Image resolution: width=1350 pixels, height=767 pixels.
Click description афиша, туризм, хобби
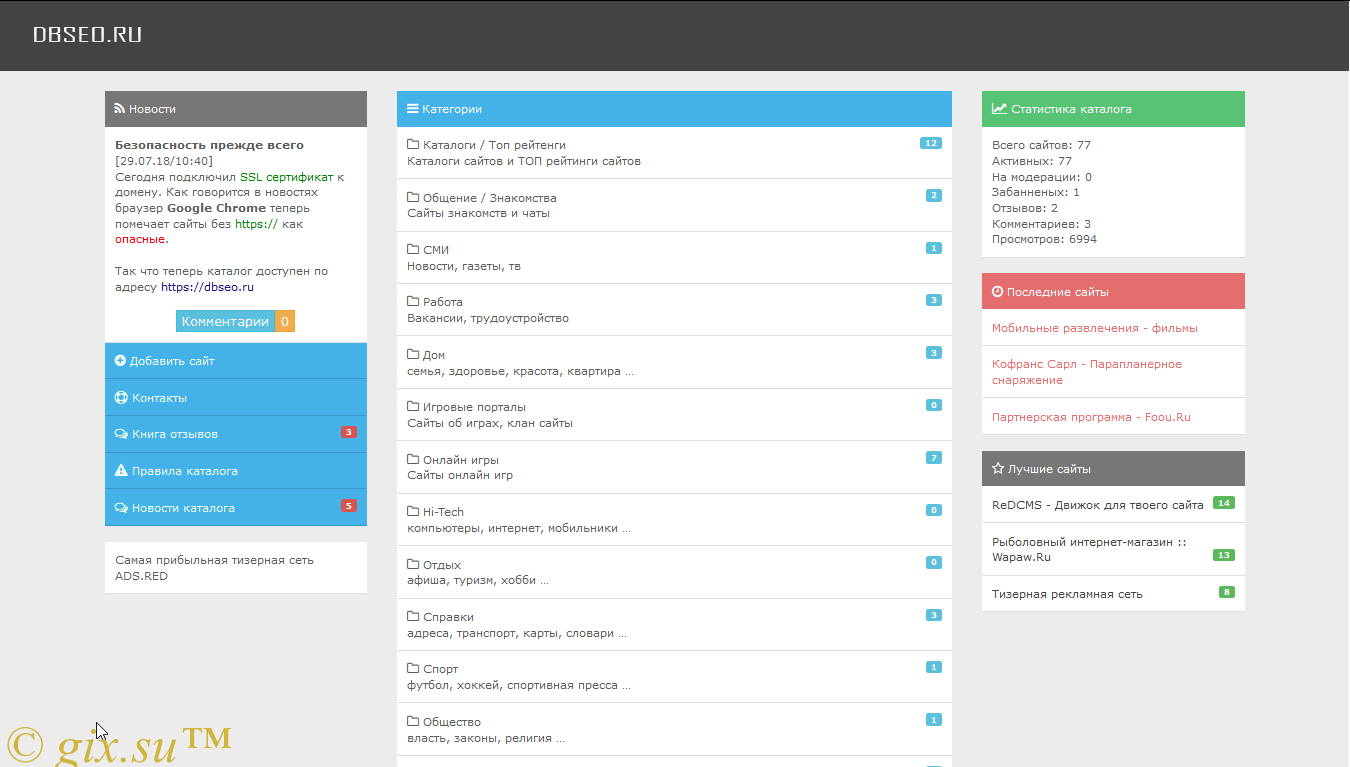[x=478, y=580]
